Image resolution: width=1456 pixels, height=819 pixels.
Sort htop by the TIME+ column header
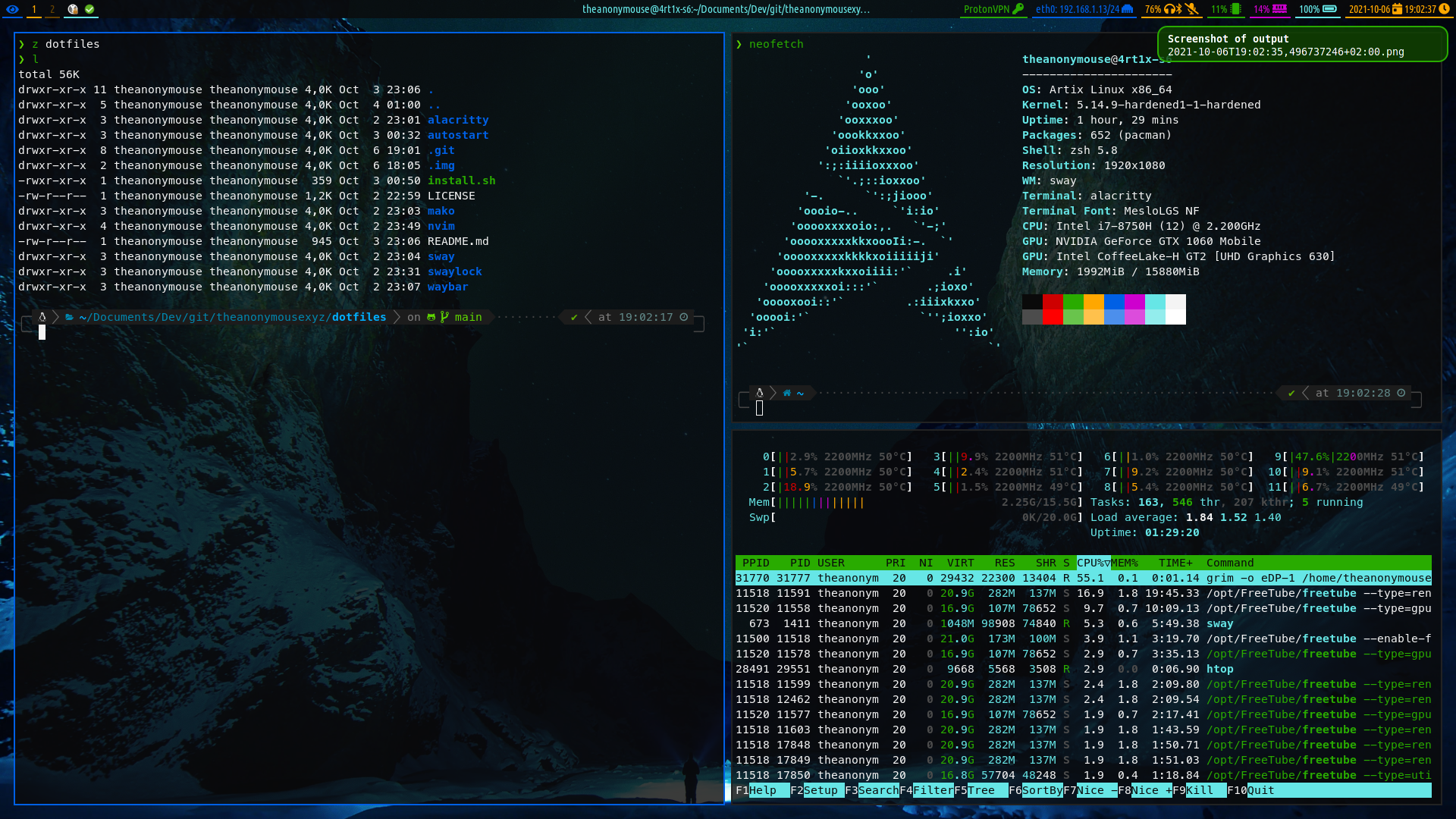point(1175,563)
